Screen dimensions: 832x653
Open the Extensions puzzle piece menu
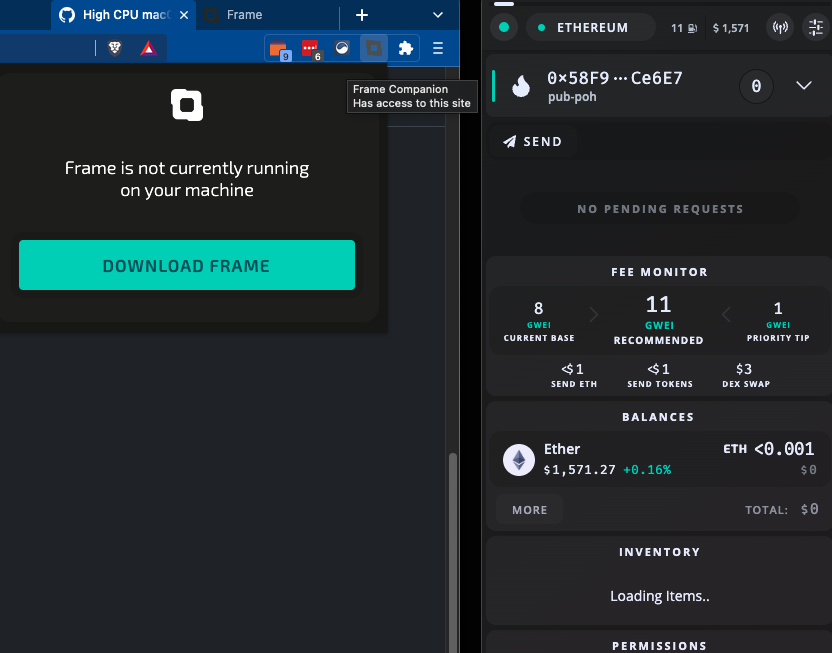pos(405,48)
